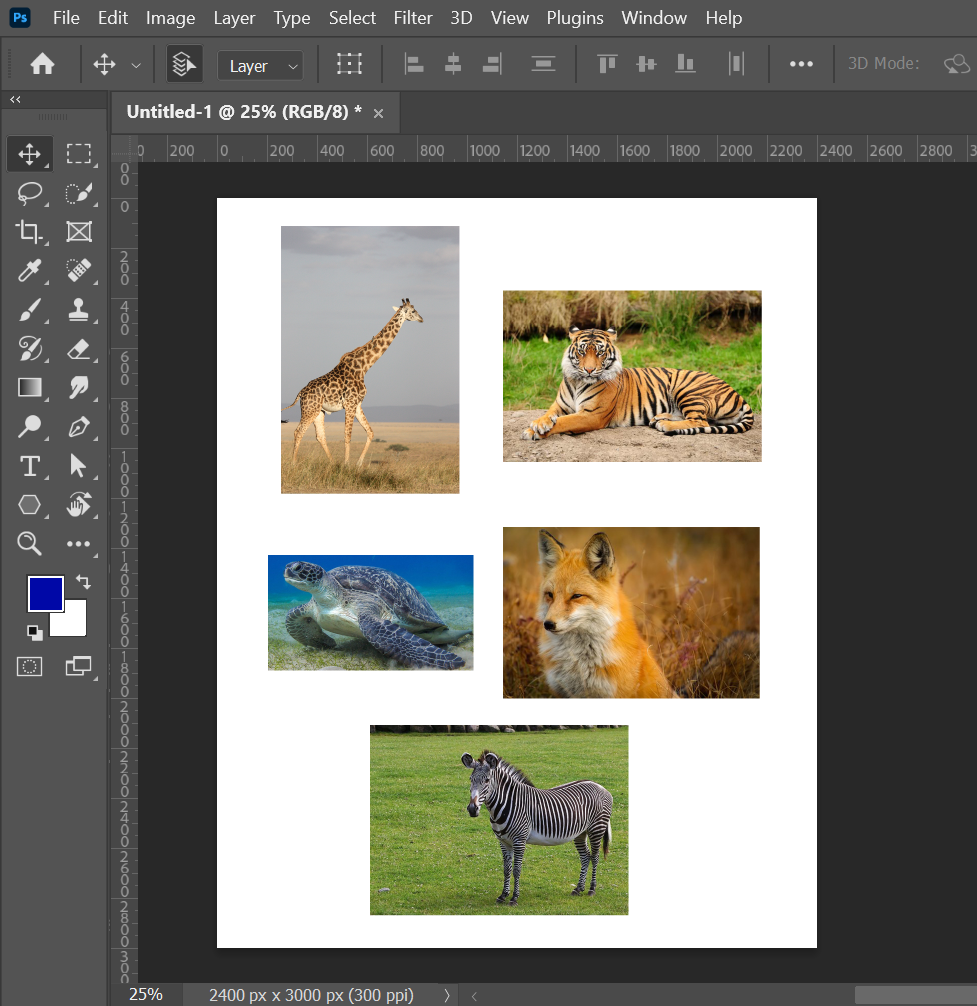Toggle Show Transform Controls in the options bar
Screen dimensions: 977x1006
tap(349, 65)
